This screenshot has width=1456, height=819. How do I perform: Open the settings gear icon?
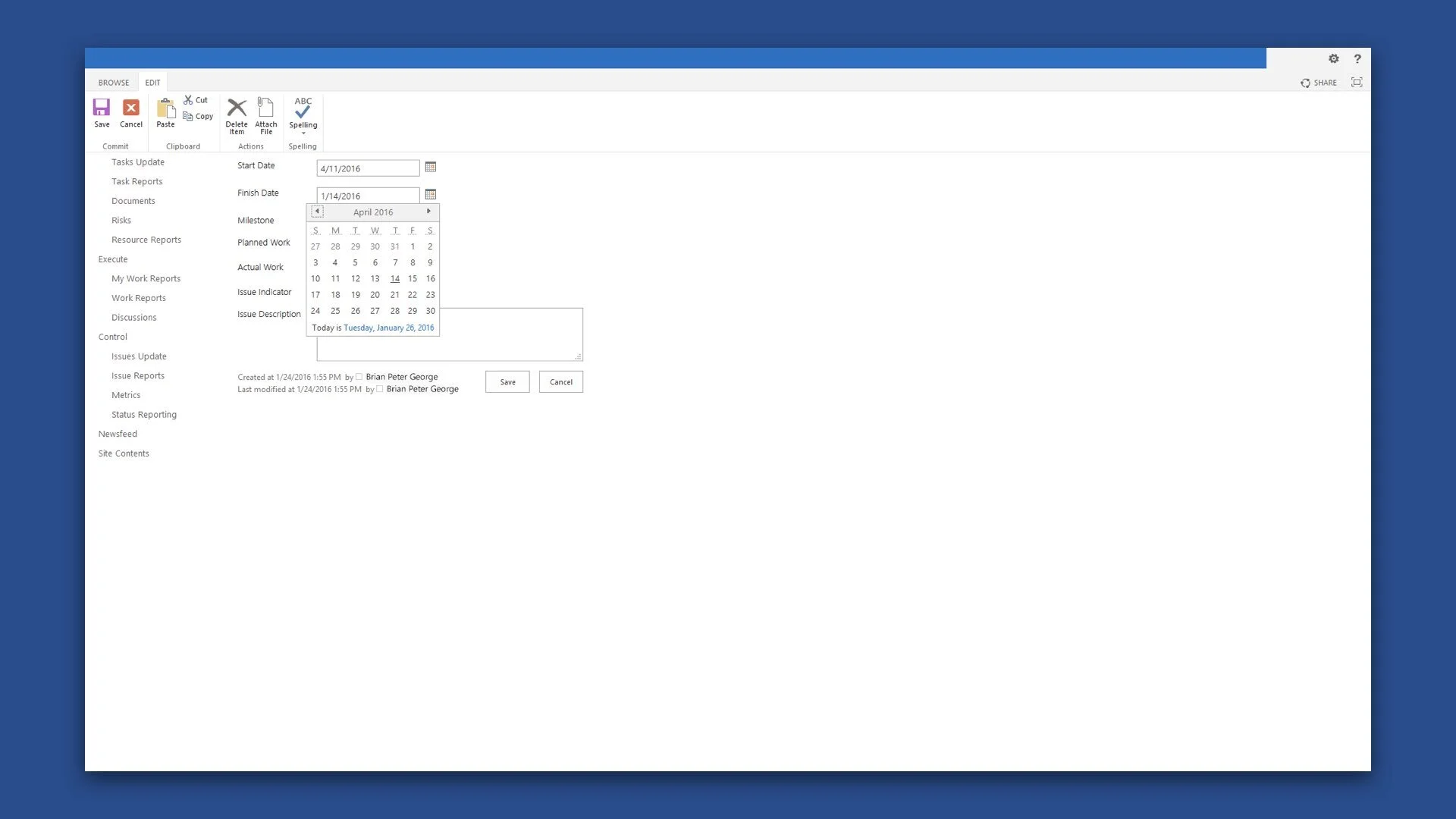tap(1333, 58)
